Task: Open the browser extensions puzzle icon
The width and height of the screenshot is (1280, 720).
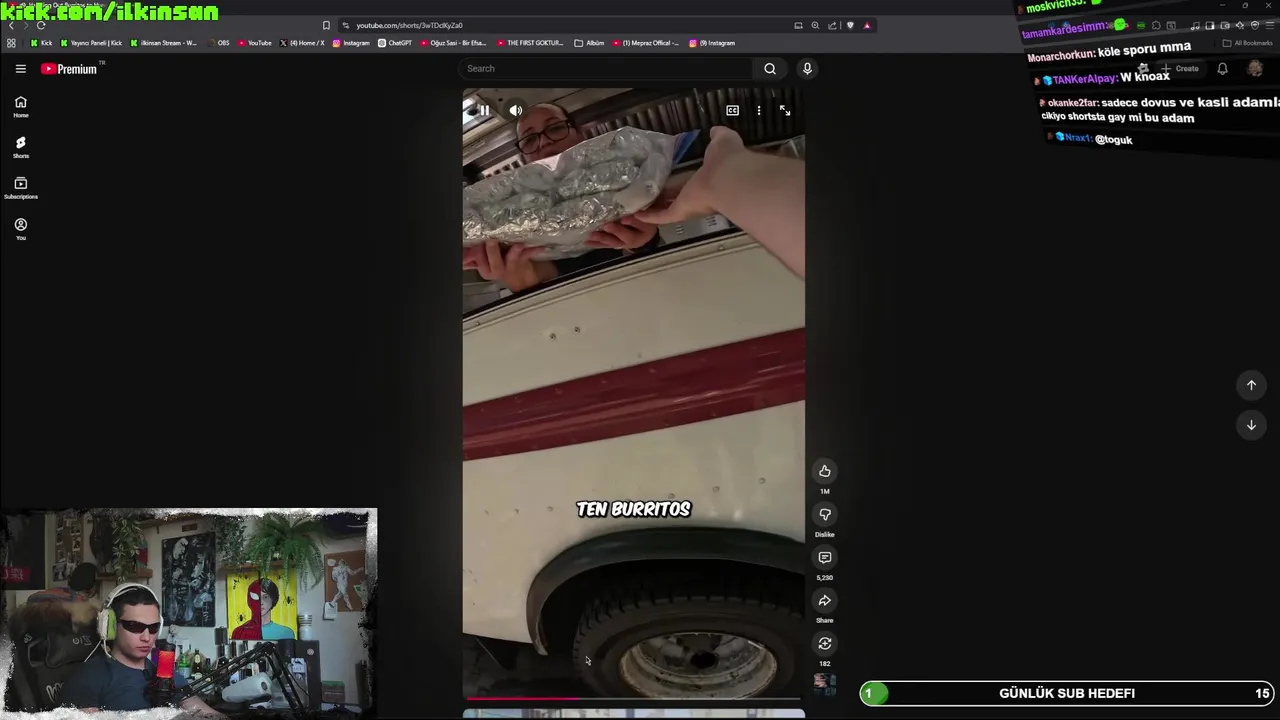Action: click(x=1156, y=25)
